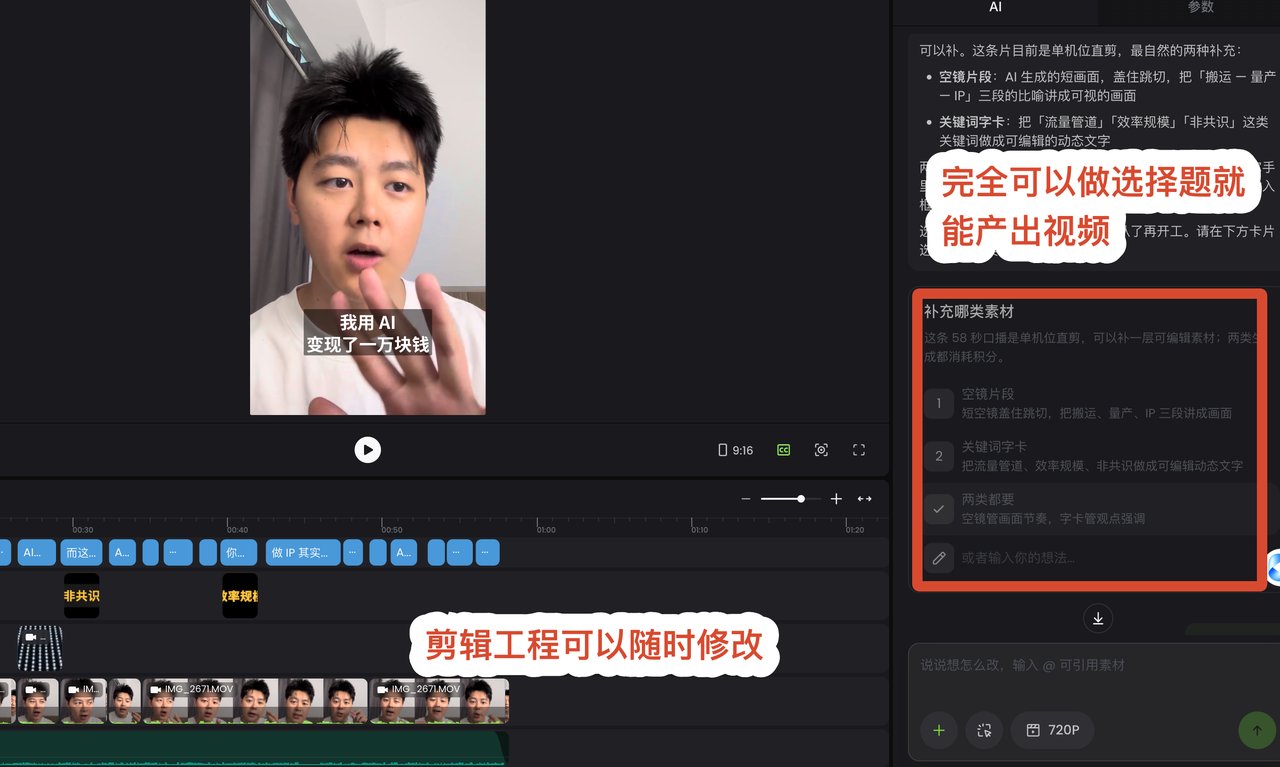1280x767 pixels.
Task: Enter fullscreen preview mode
Action: (859, 450)
